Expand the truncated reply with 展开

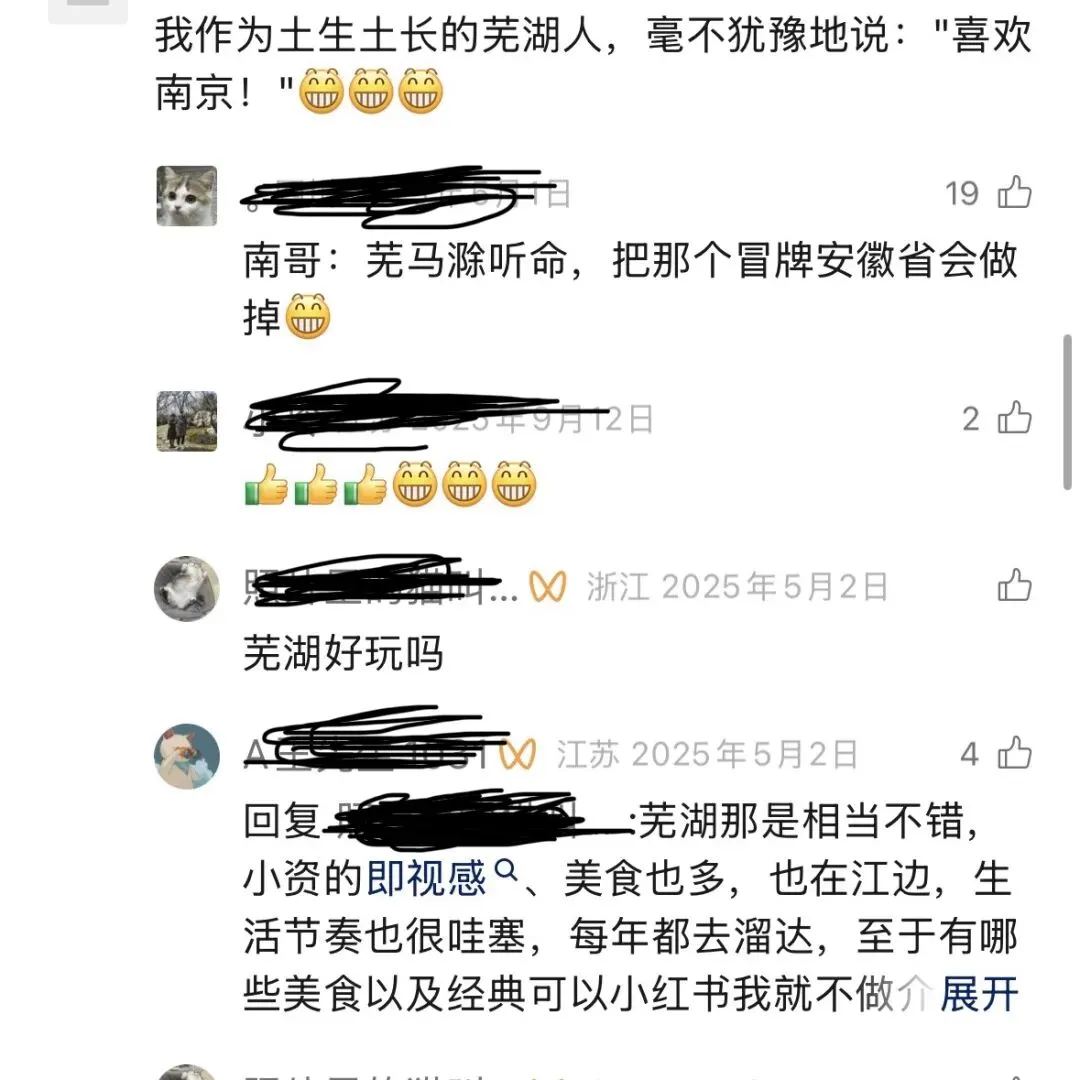click(979, 994)
